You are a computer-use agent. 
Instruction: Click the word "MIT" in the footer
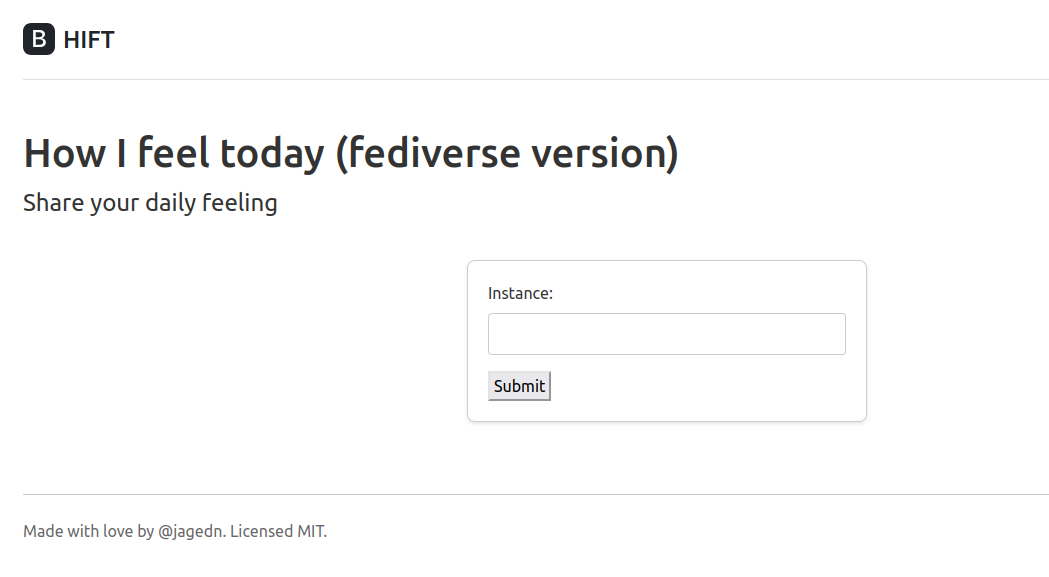tap(310, 531)
